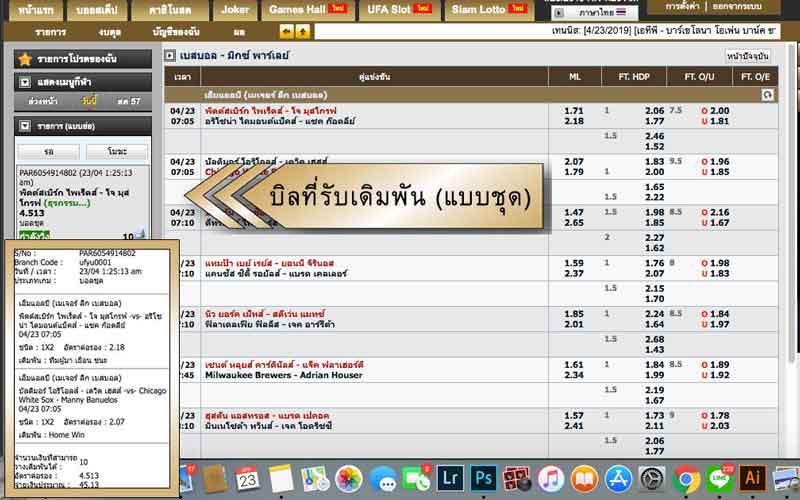Open App Store from the dock
Viewport: 800px width, 500px height.
(618, 479)
